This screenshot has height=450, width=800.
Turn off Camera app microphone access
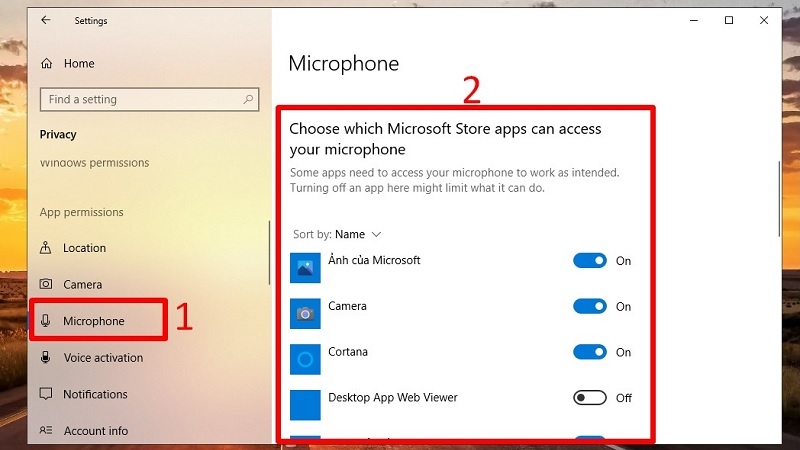[590, 306]
